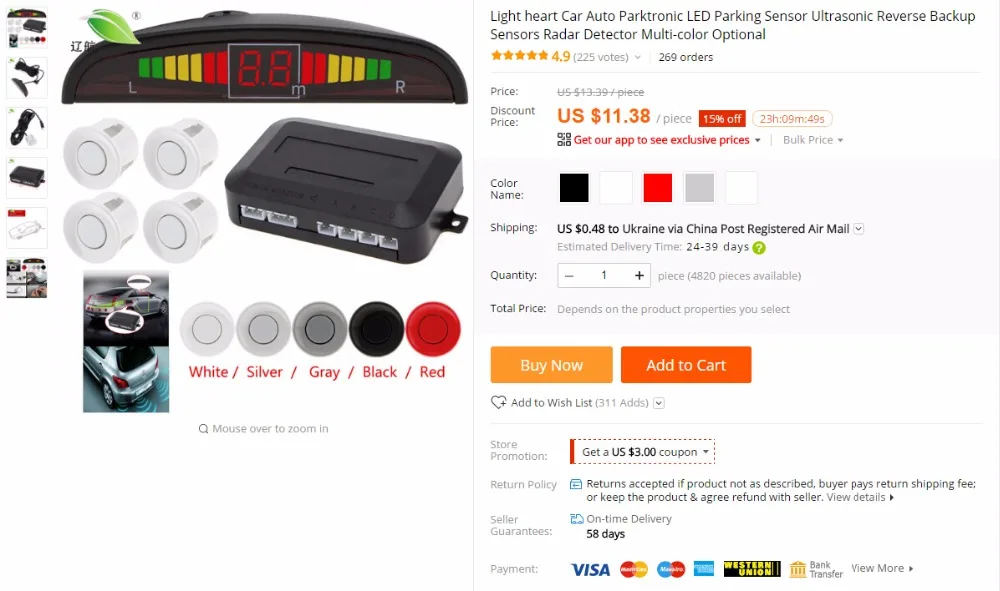Click the Return Policy message icon

coord(575,484)
